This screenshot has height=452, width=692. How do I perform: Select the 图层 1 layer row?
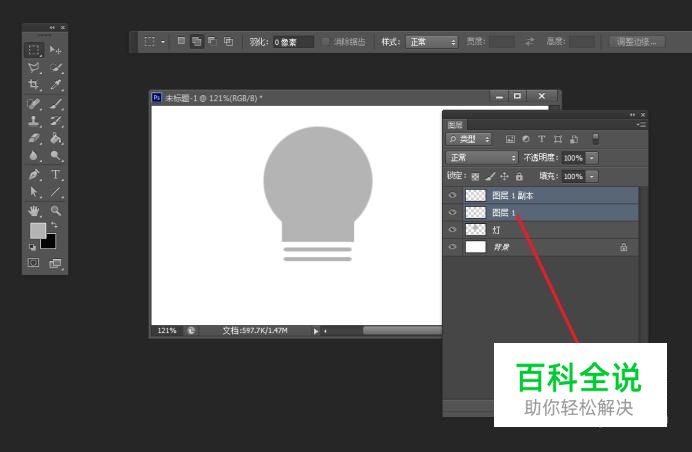pyautogui.click(x=560, y=213)
